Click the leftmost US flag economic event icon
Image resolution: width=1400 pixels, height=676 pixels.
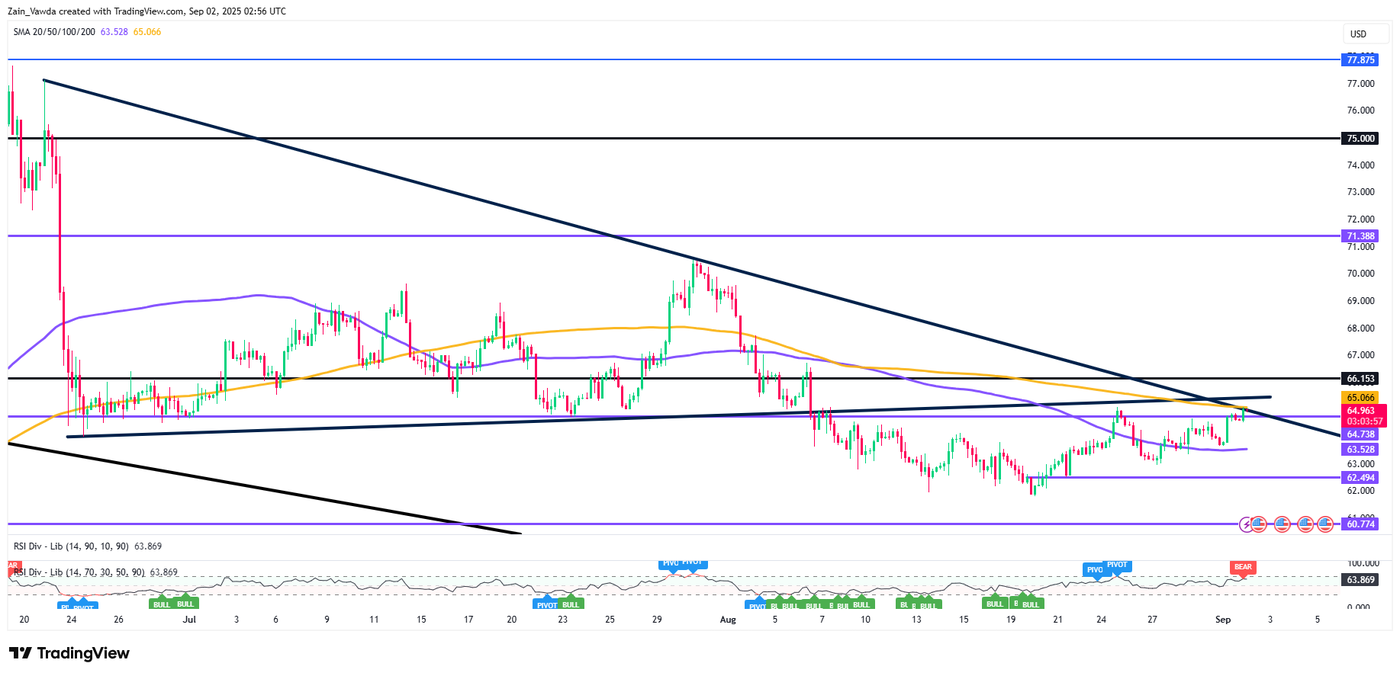click(x=1260, y=523)
